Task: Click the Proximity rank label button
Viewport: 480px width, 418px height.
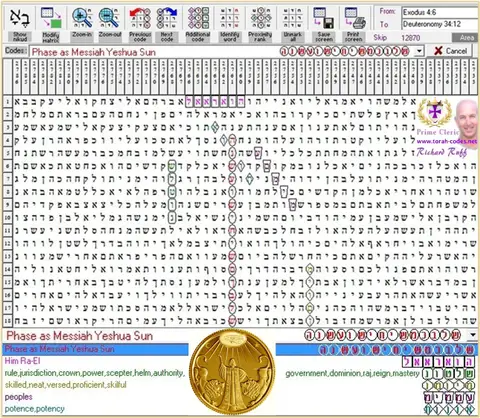Action: 260,37
